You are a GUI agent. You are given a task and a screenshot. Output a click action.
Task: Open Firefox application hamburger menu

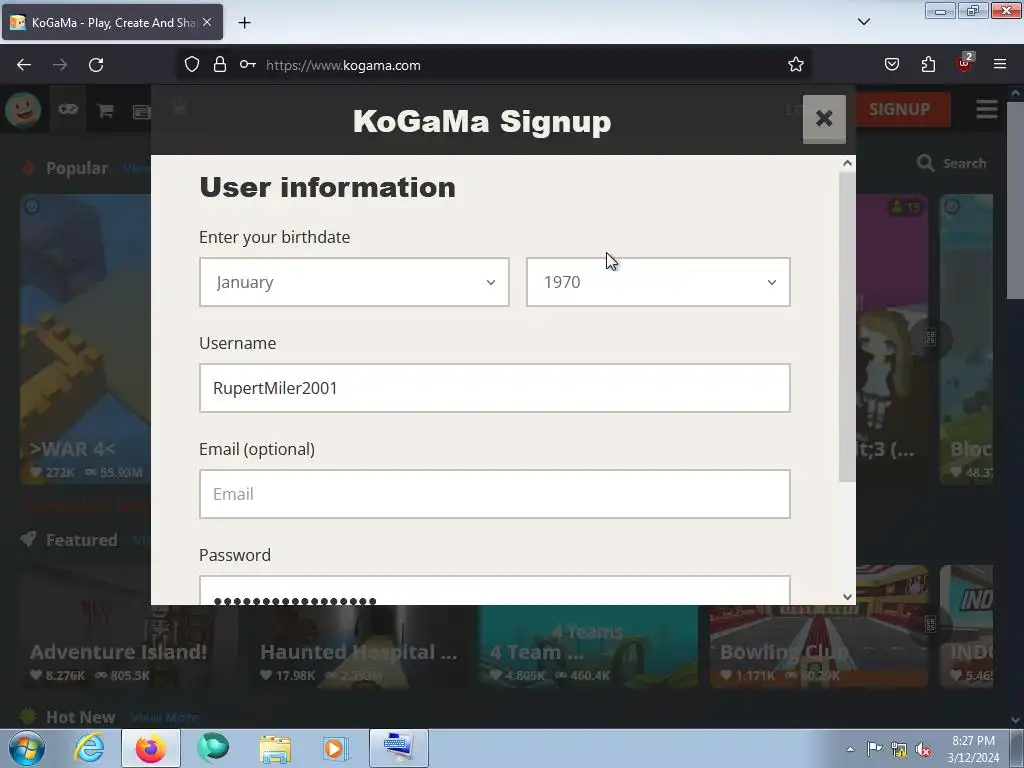tap(1000, 65)
